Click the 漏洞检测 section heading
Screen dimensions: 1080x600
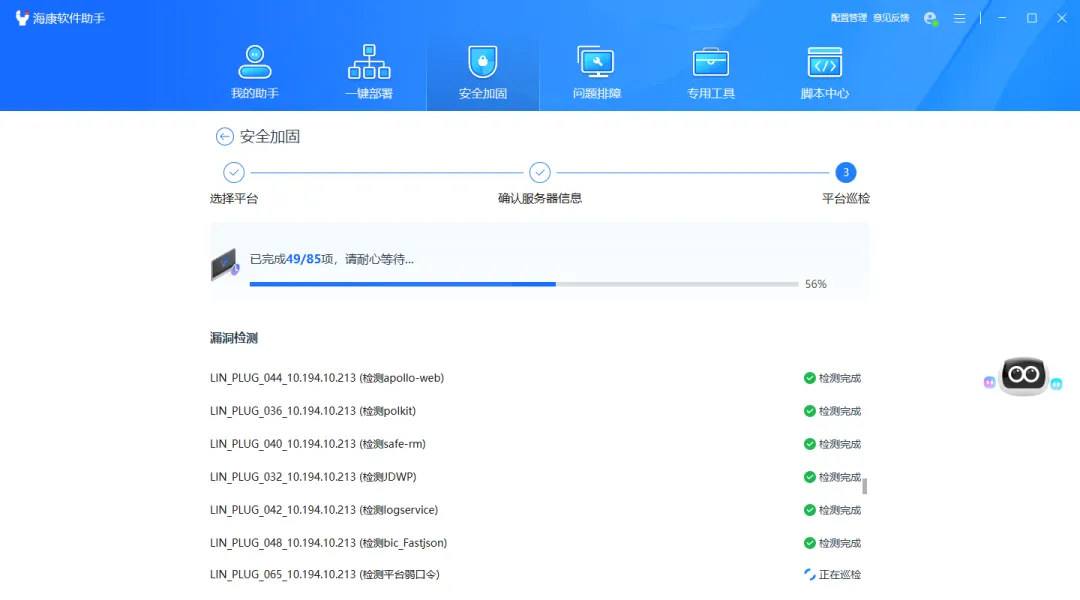tap(233, 338)
